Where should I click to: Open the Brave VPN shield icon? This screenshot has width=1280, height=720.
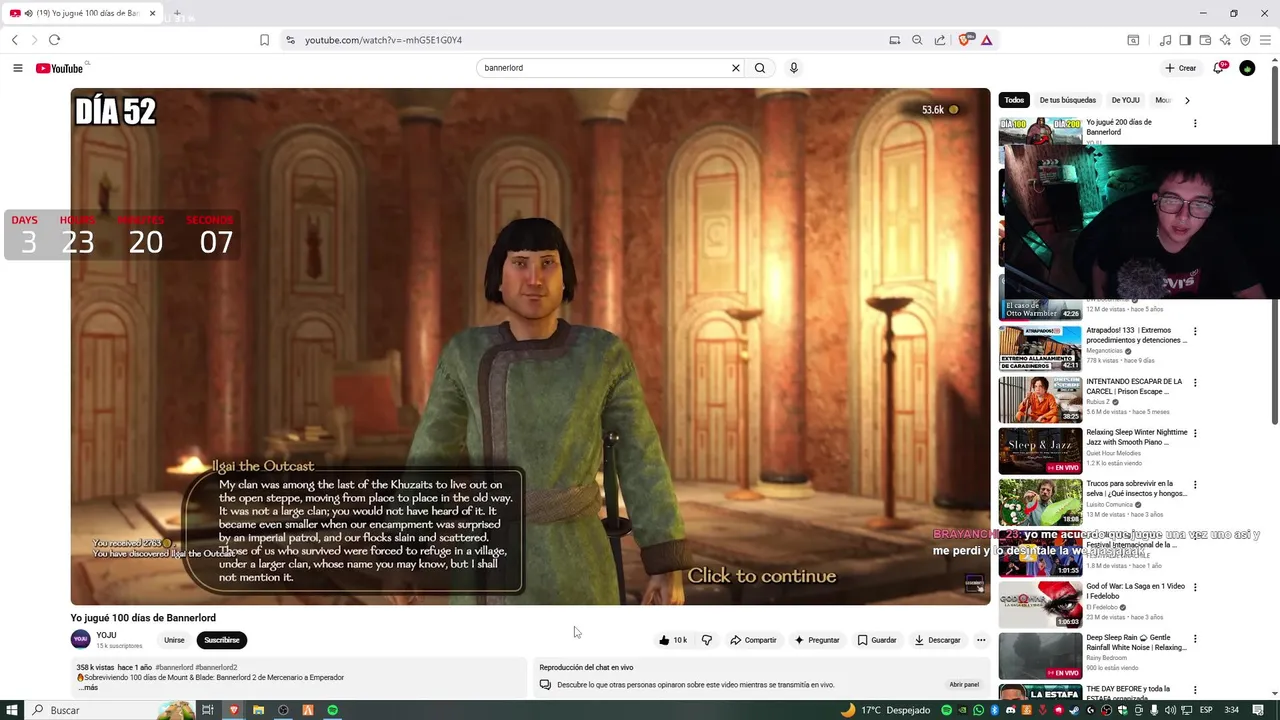click(1245, 40)
